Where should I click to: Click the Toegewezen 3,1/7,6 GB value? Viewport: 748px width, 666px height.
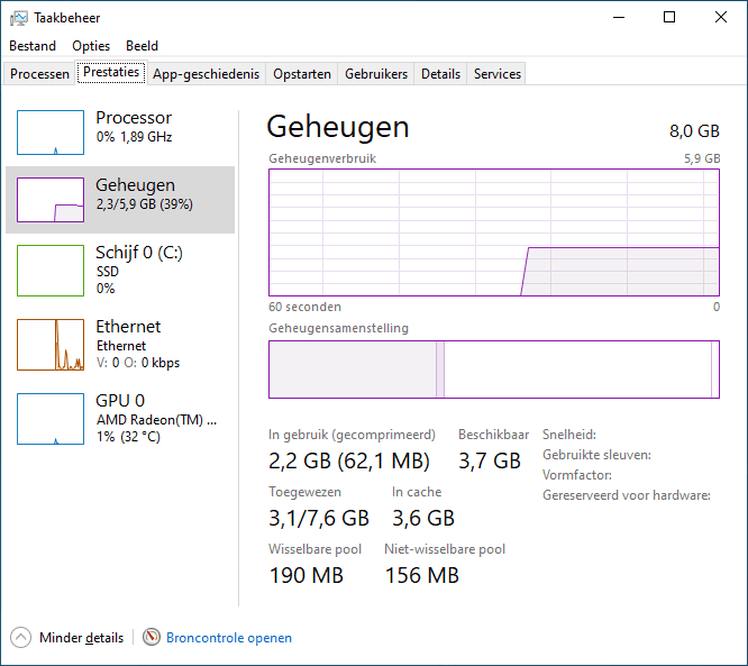click(319, 518)
